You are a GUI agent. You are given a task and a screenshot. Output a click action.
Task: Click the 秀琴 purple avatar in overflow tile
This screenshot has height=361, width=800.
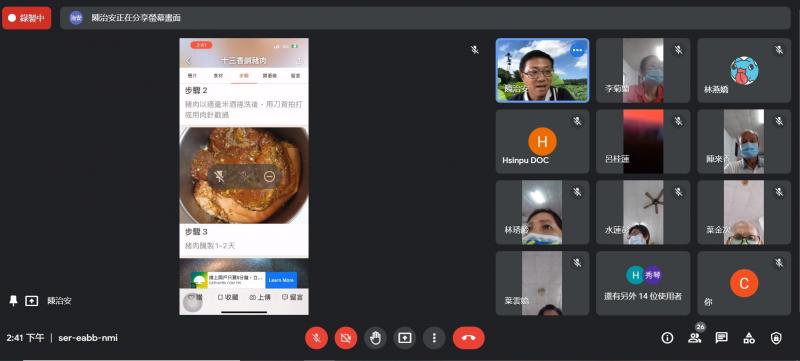[652, 275]
